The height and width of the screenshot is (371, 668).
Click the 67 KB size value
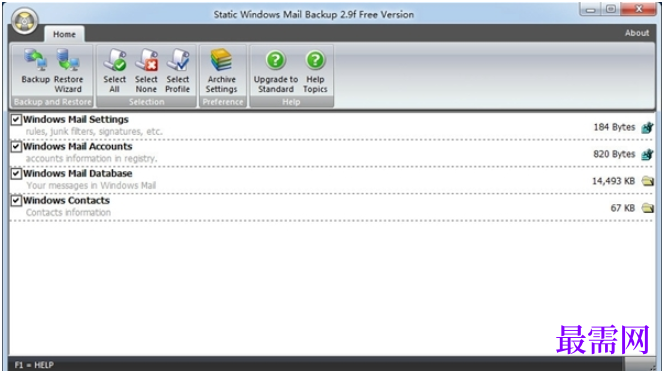coord(623,208)
